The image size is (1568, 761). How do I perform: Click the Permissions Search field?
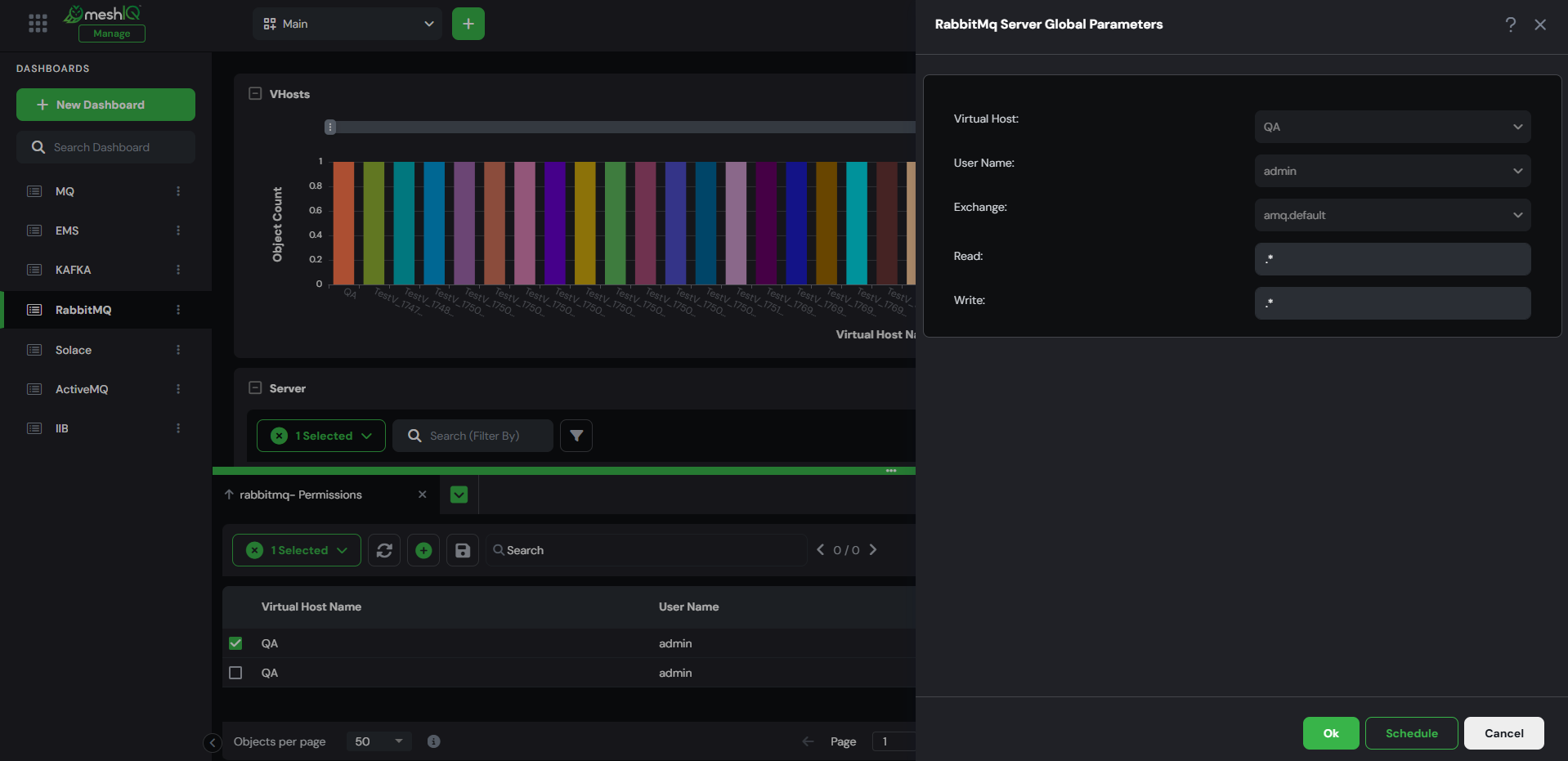point(647,550)
